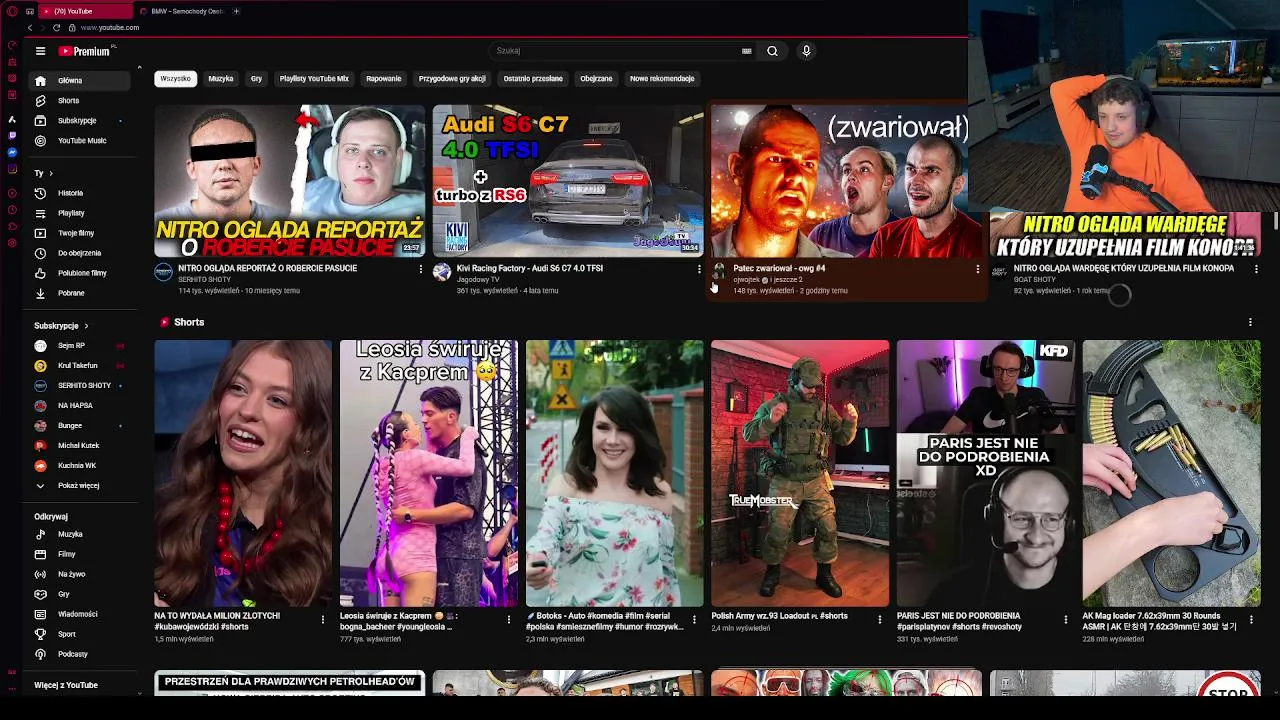Open options menu for Audi S6 C7 video
Image resolution: width=1280 pixels, height=720 pixels.
tap(699, 269)
